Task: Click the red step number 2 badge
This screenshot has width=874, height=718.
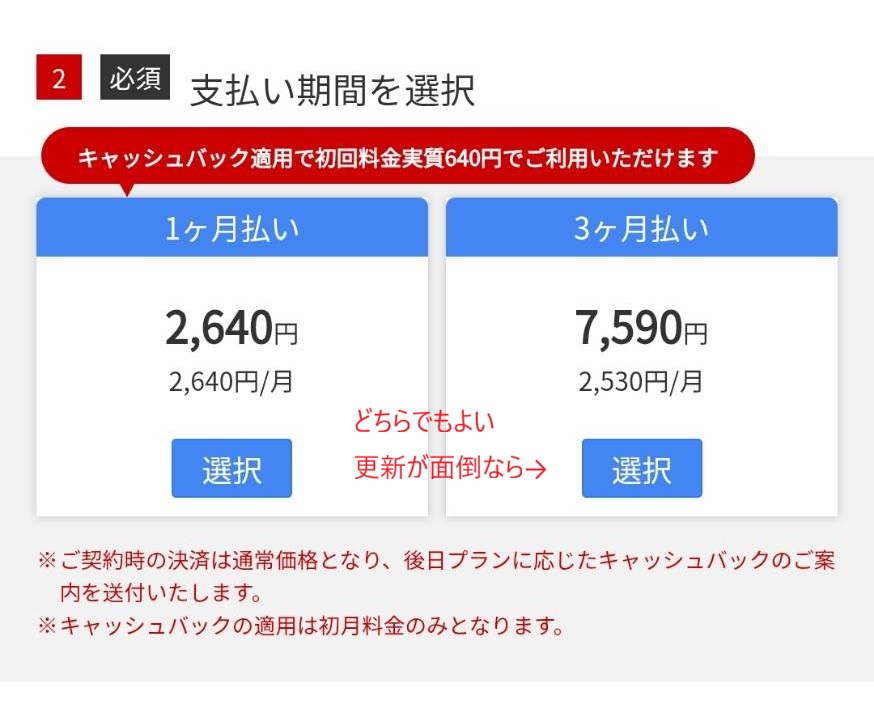Action: (58, 79)
